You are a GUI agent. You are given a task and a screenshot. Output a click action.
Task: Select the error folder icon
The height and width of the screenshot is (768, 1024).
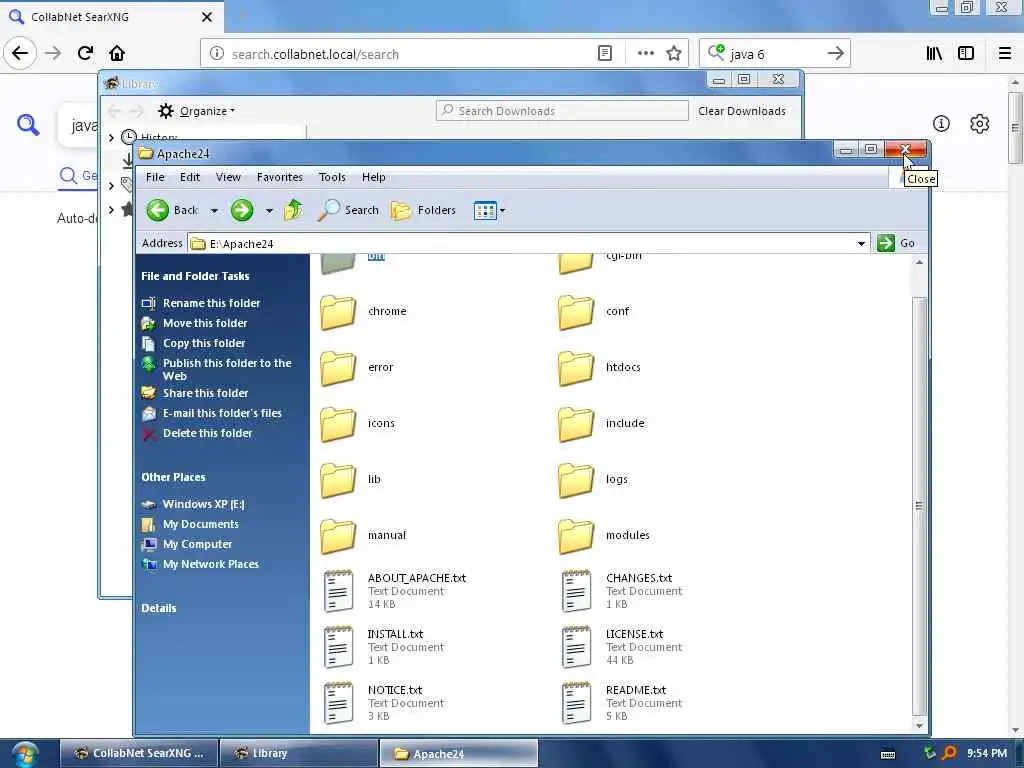338,368
